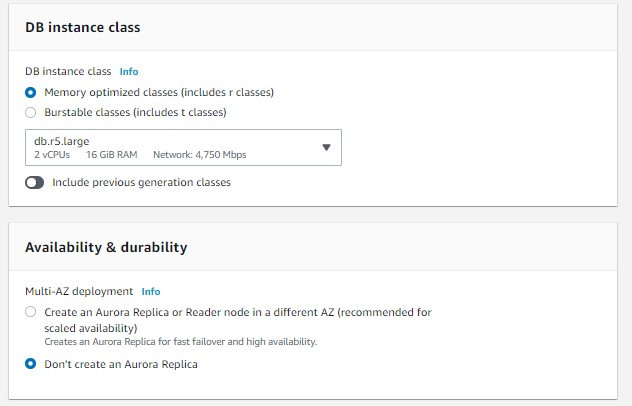Click the 'Include previous generation classes' label text
632x406 pixels.
[141, 183]
